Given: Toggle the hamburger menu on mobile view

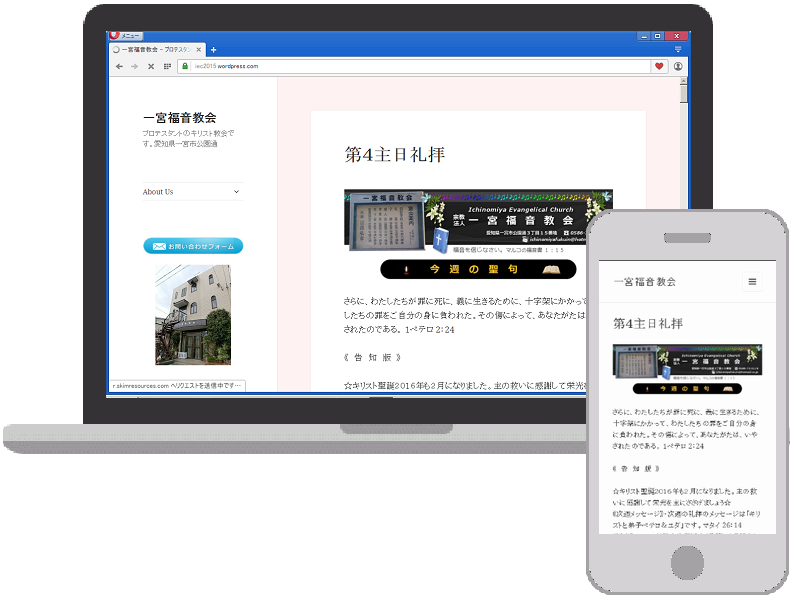Looking at the screenshot, I should (x=752, y=282).
